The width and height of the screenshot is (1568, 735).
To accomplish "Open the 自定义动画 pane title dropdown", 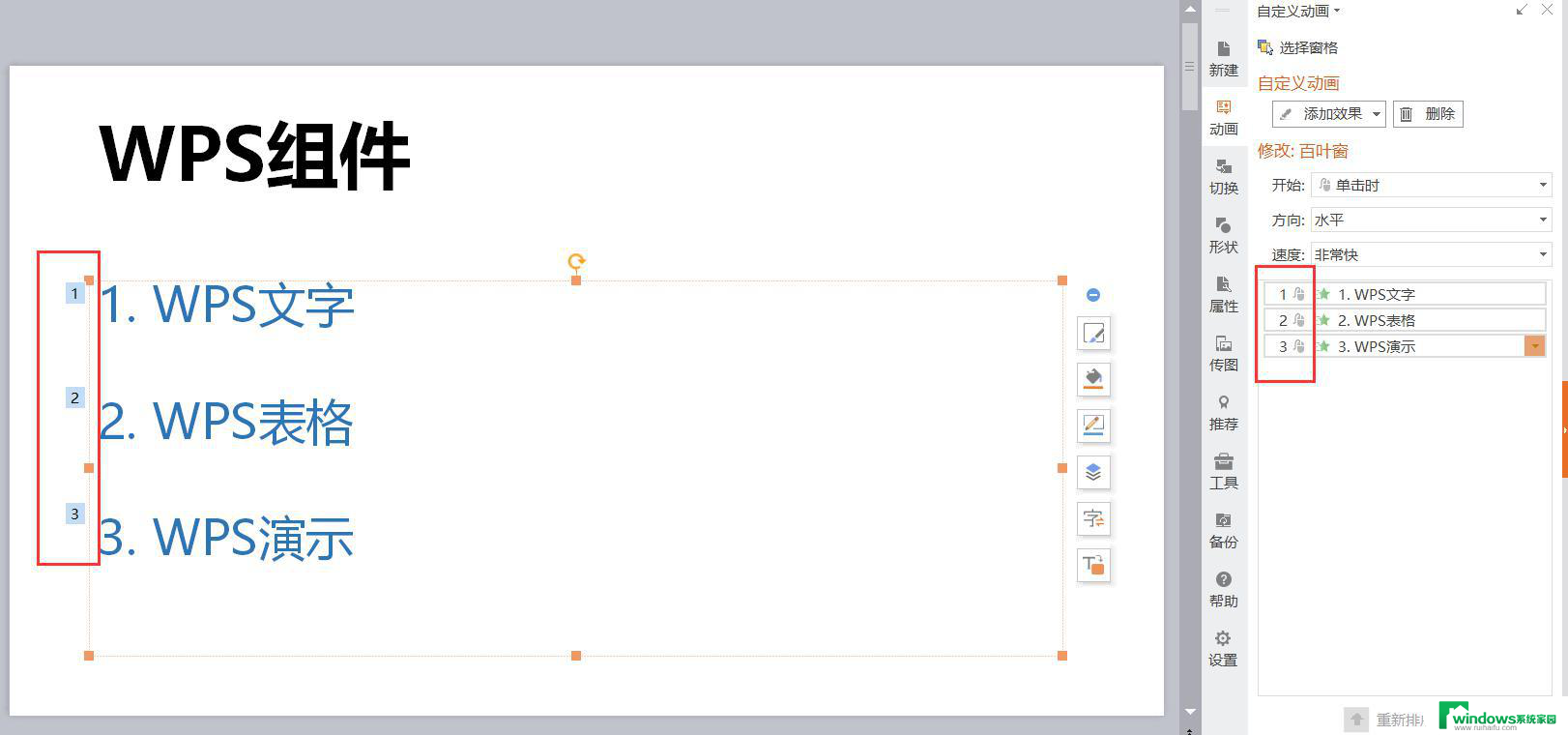I will coord(1337,11).
